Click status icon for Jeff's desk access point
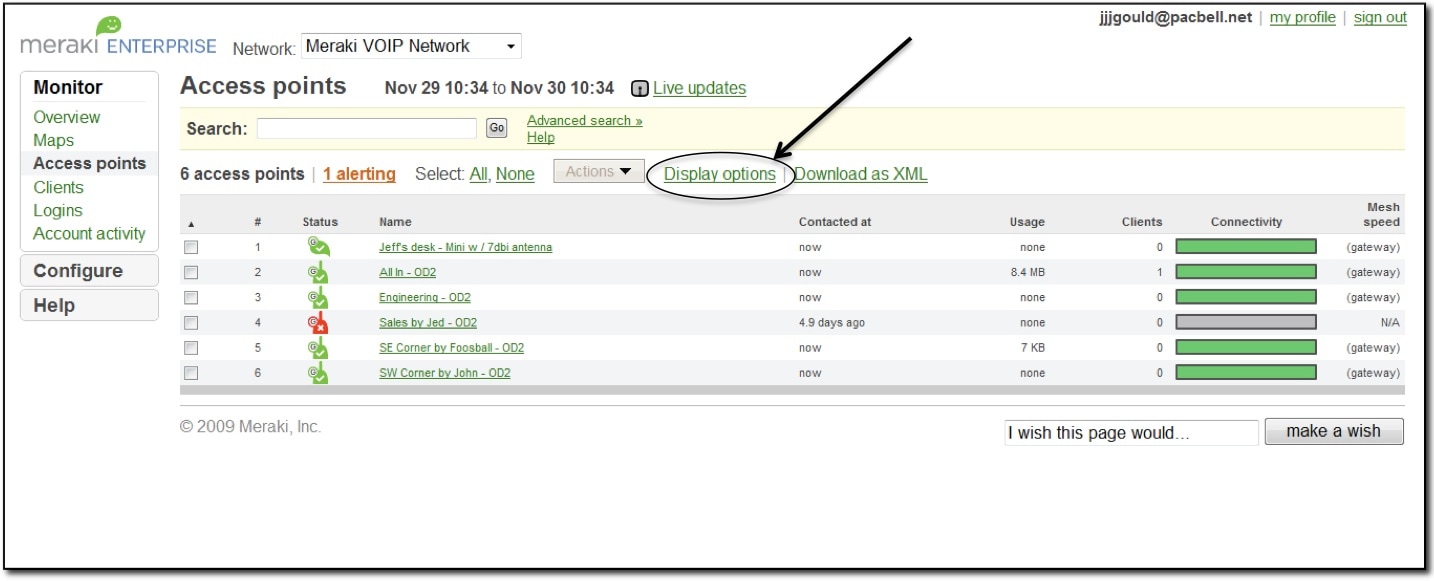 [x=318, y=247]
